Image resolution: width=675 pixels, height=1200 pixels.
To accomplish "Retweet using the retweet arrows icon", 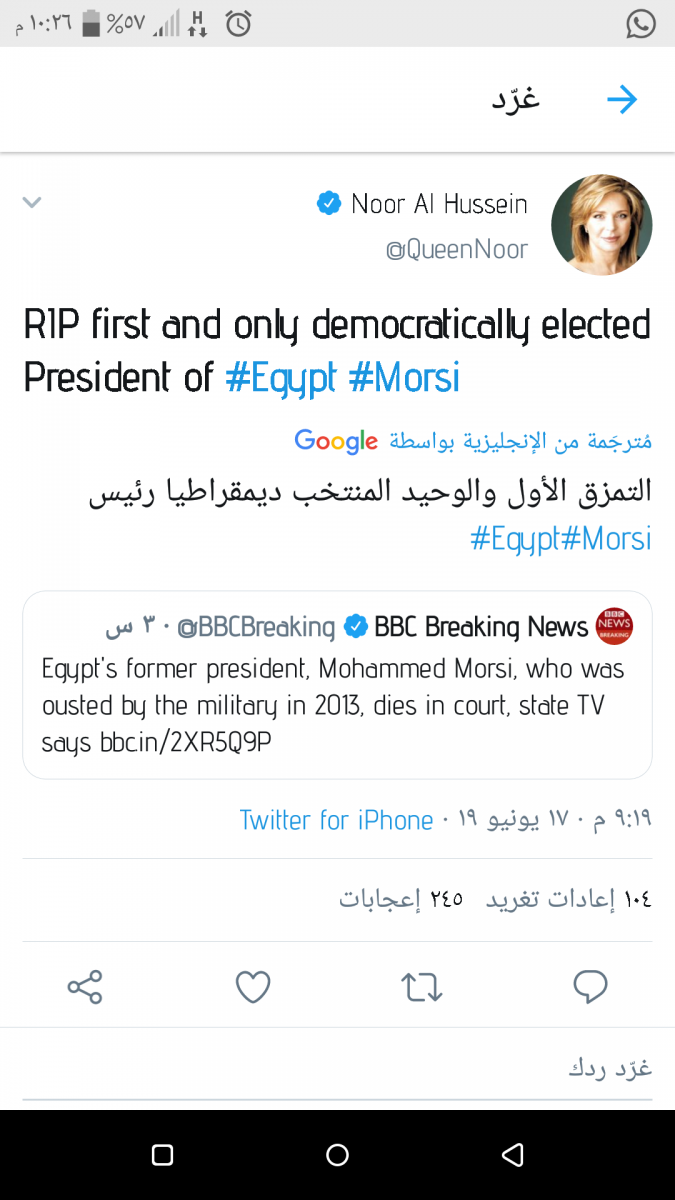I will (421, 987).
